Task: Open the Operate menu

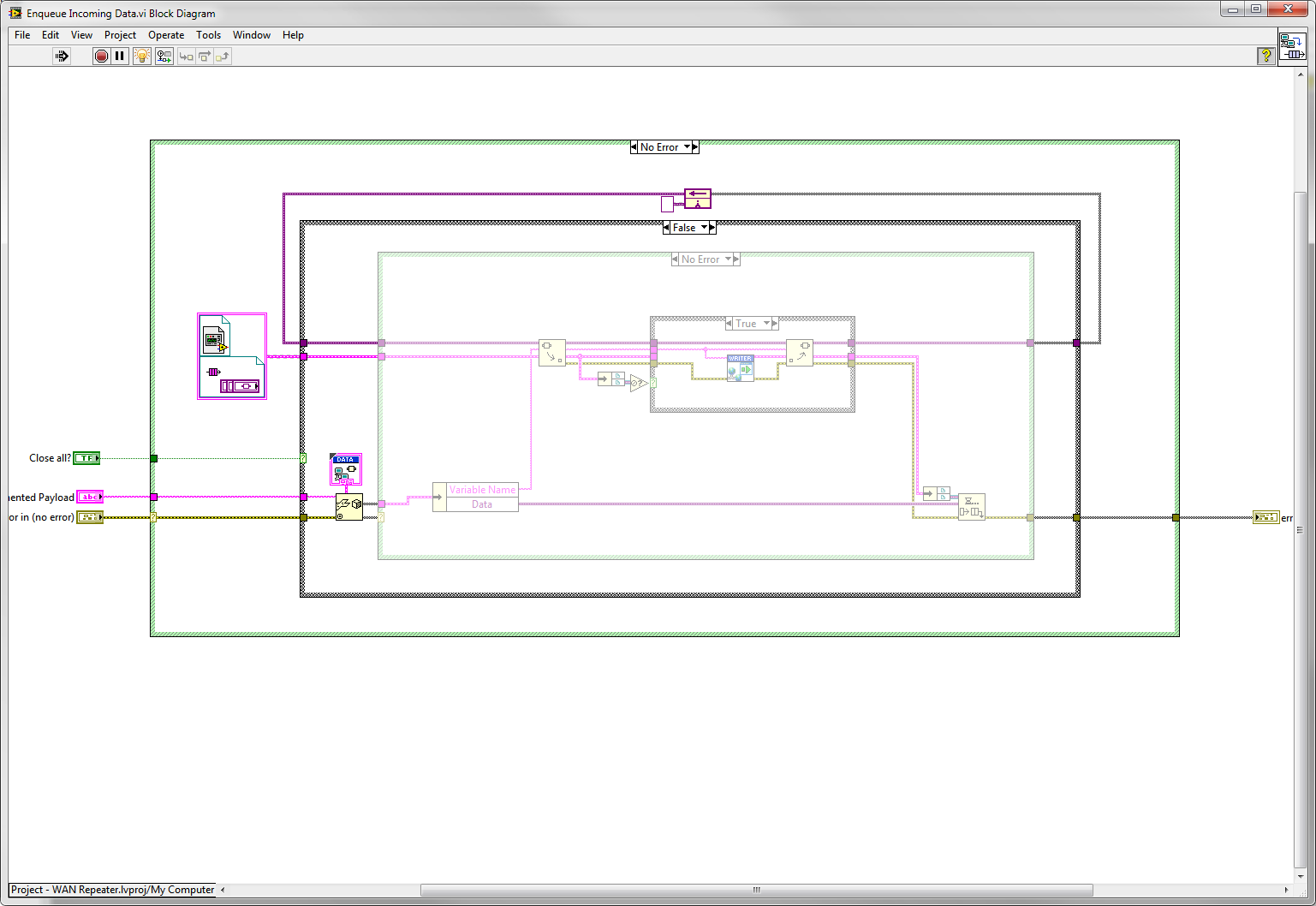Action: pos(165,35)
